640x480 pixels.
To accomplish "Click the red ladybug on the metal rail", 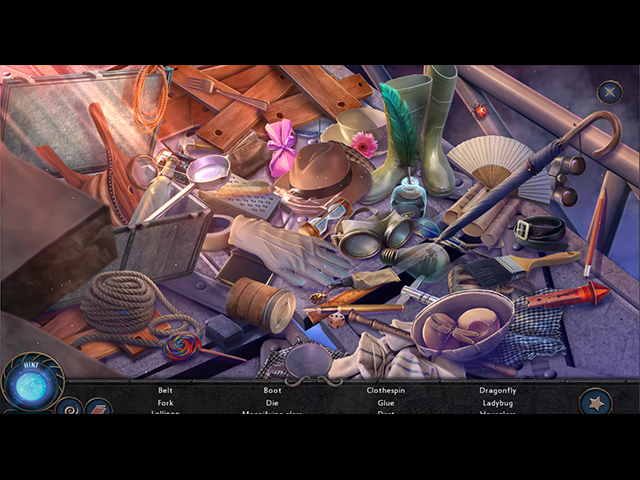I will (481, 111).
